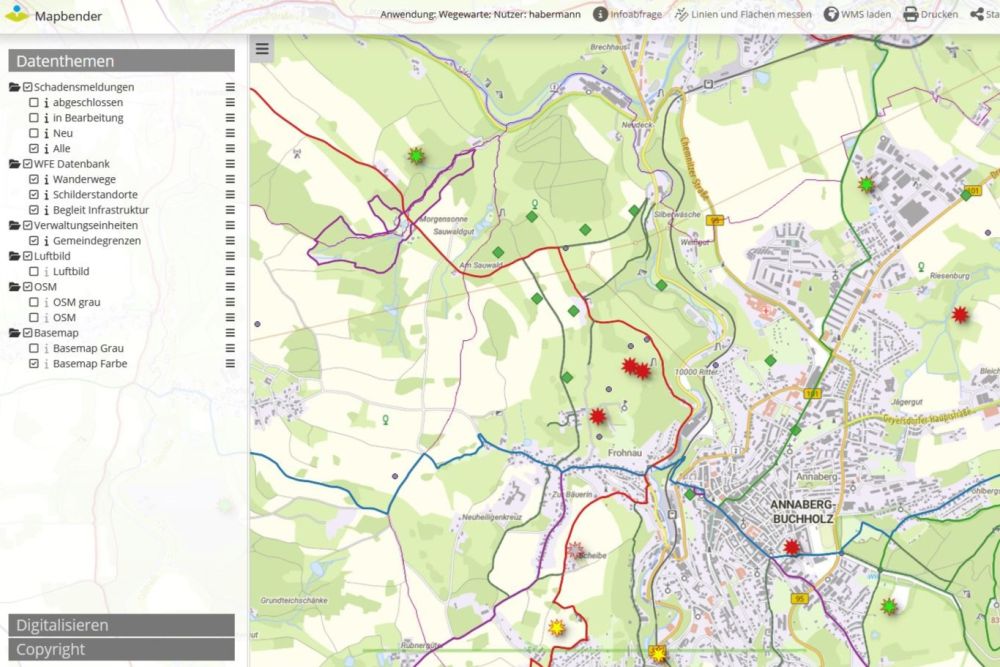Screen dimensions: 1000x667
Task: Open the layer menu for Neu
Action: [230, 133]
